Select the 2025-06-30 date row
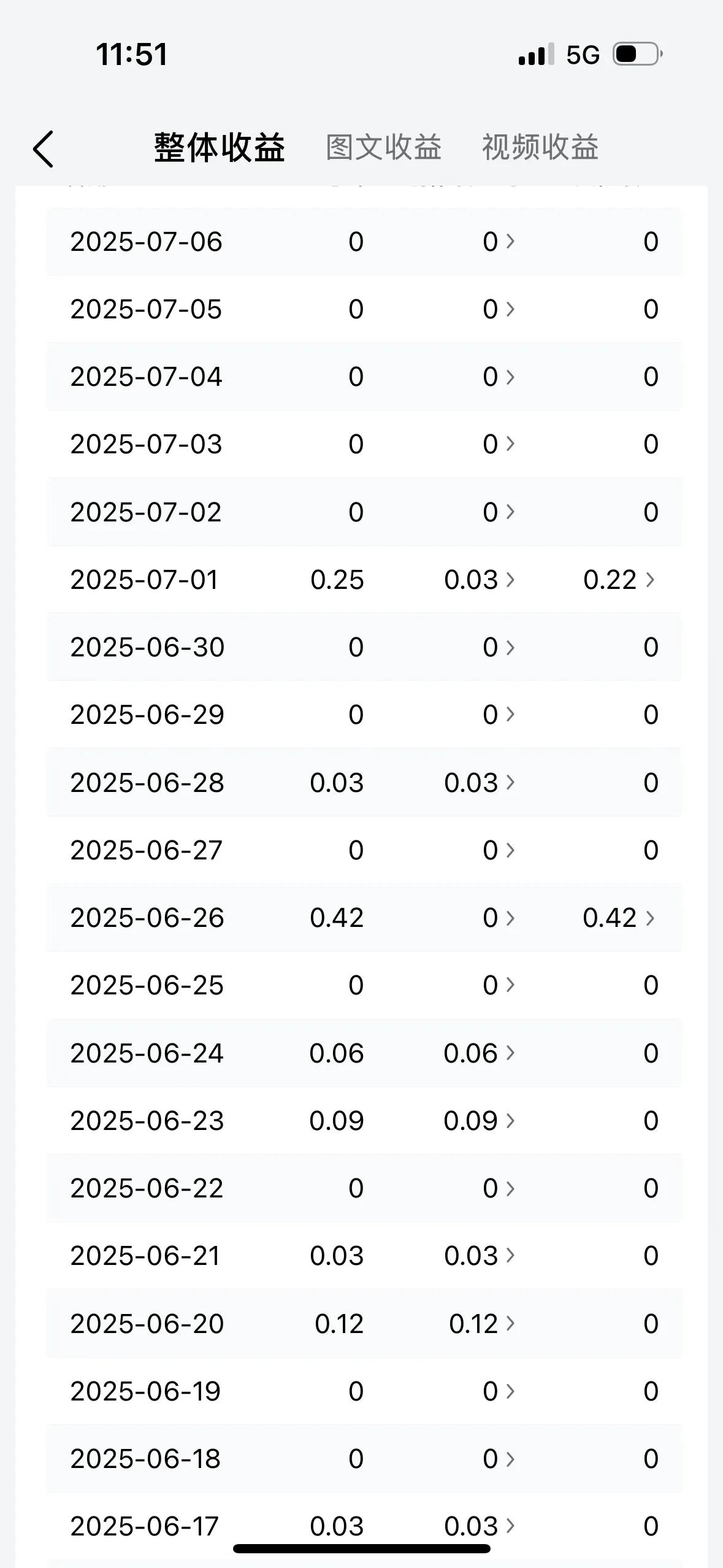The width and height of the screenshot is (723, 1568). [364, 647]
